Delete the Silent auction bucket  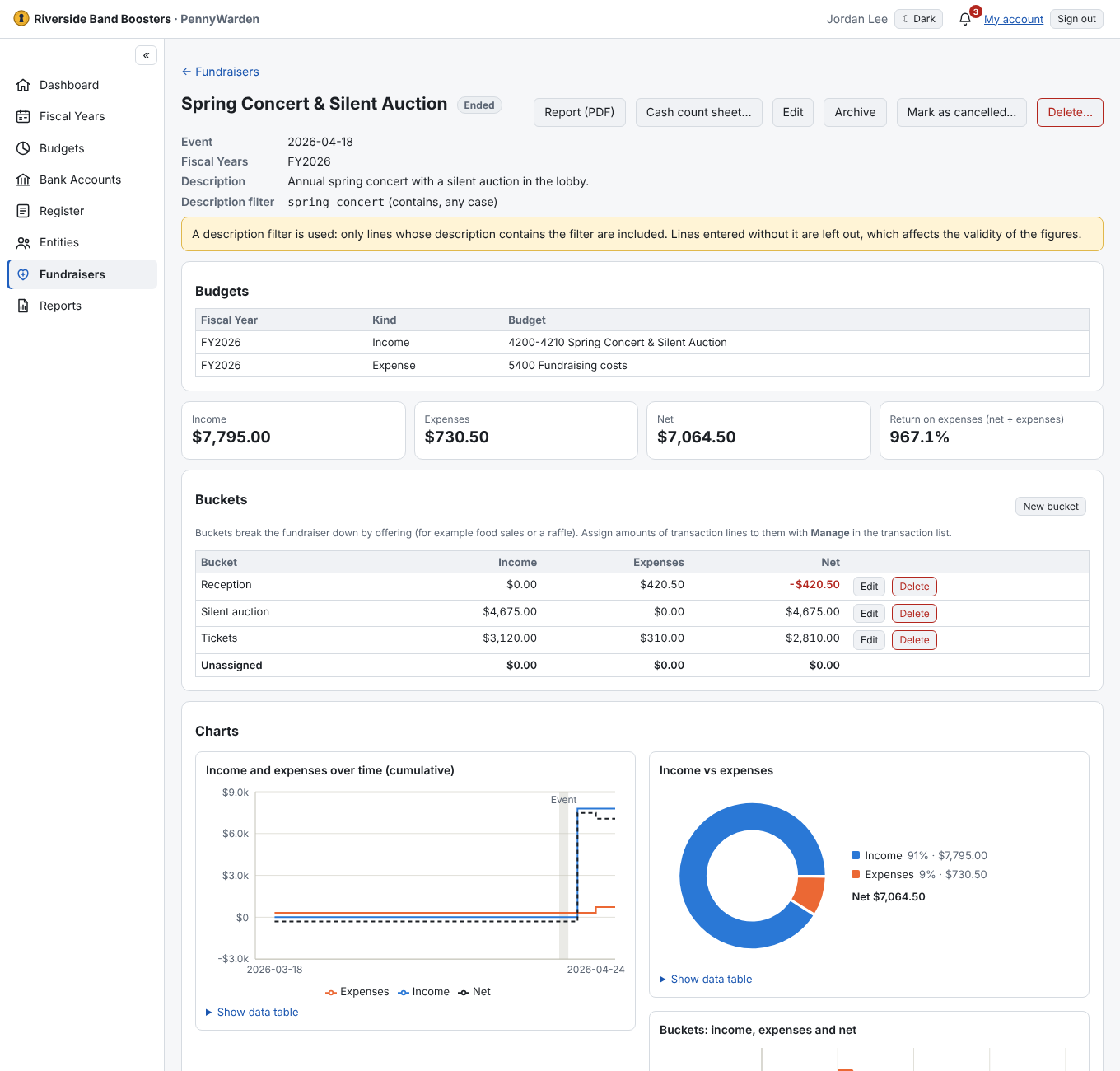pyautogui.click(x=914, y=614)
